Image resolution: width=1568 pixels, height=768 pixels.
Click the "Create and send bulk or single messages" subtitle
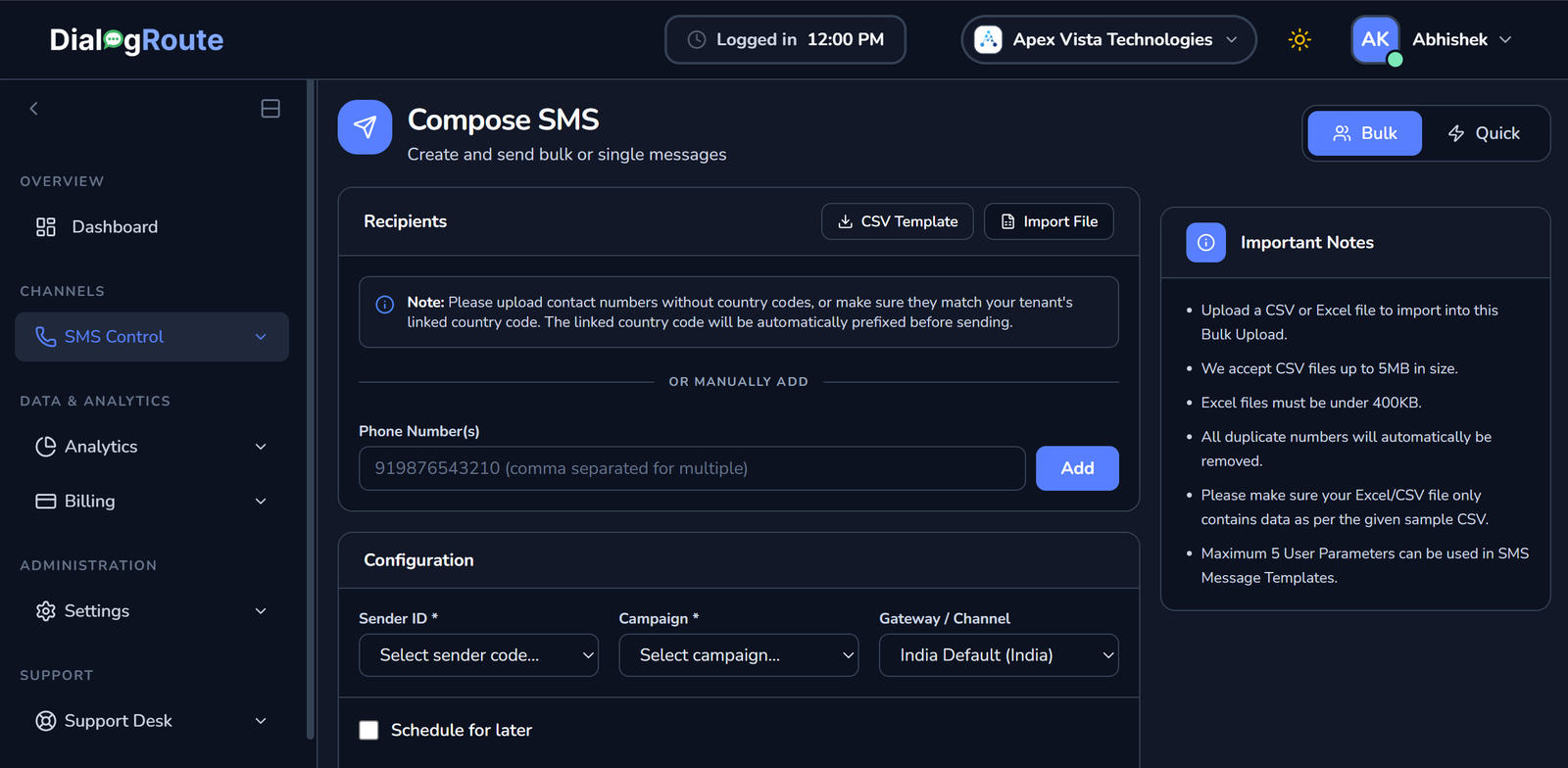[566, 155]
